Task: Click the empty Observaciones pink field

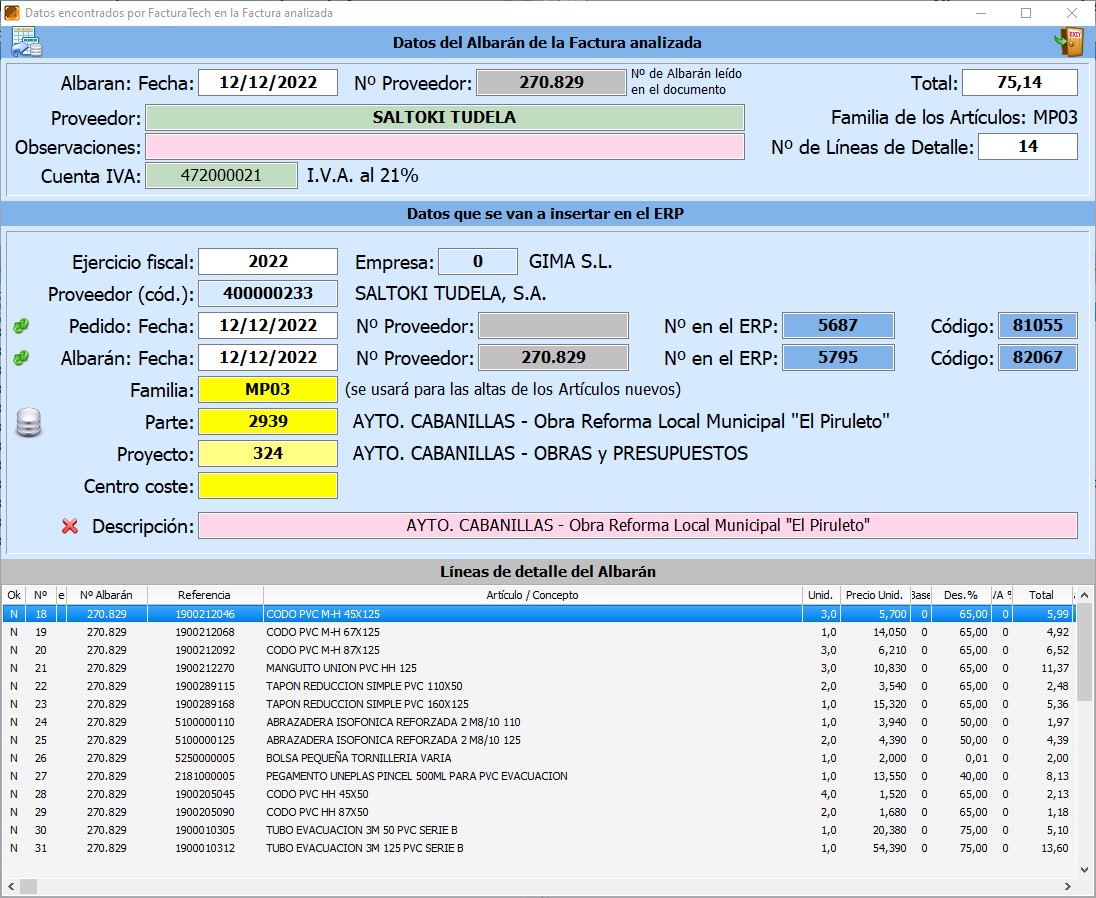Action: point(445,147)
